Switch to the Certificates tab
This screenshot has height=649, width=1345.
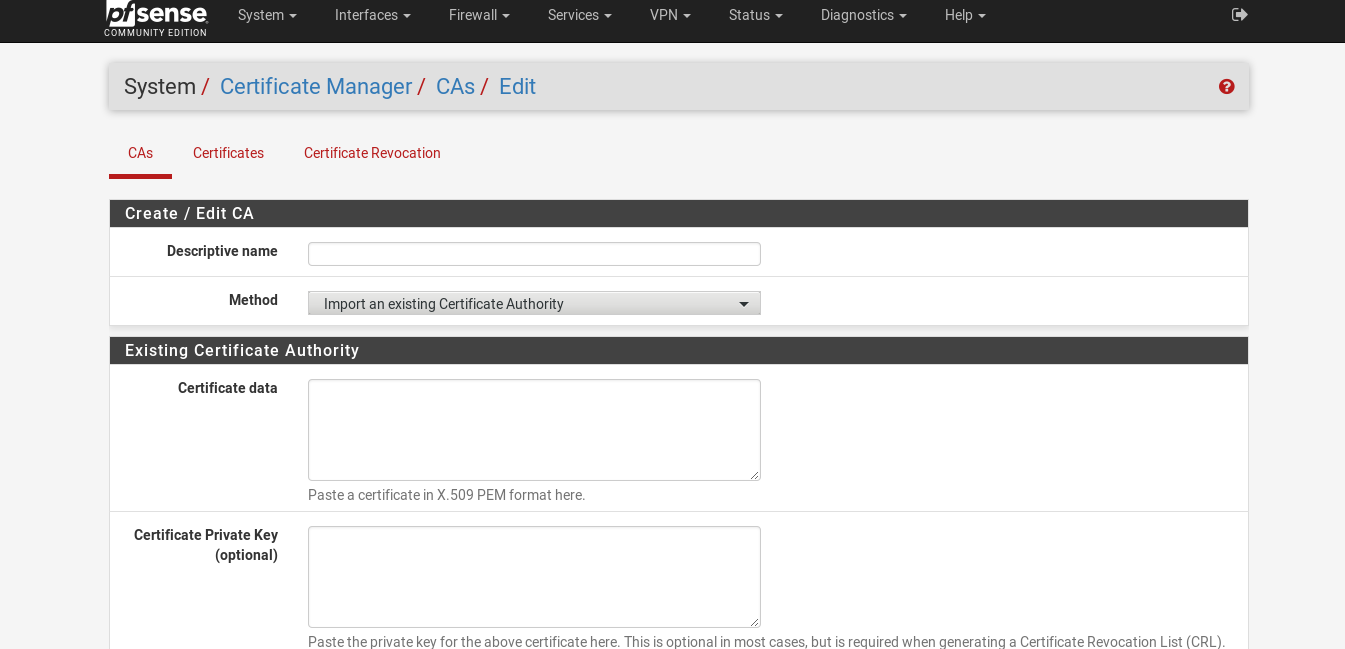click(228, 153)
